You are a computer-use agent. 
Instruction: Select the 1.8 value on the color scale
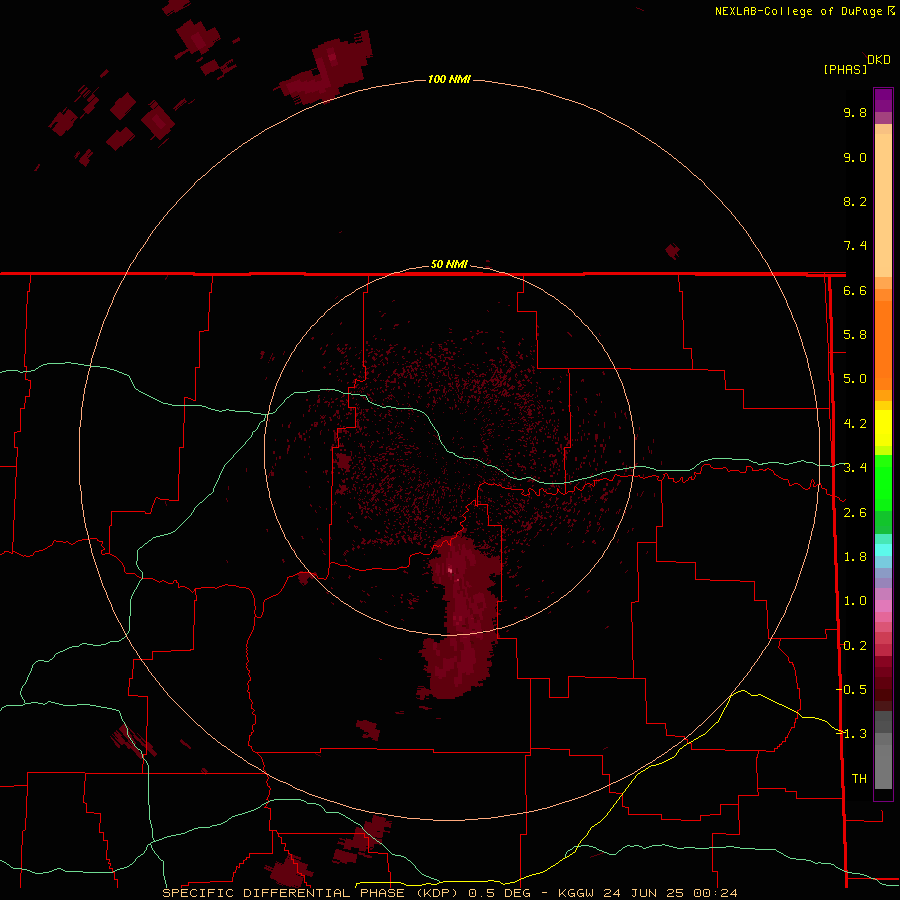tap(855, 557)
